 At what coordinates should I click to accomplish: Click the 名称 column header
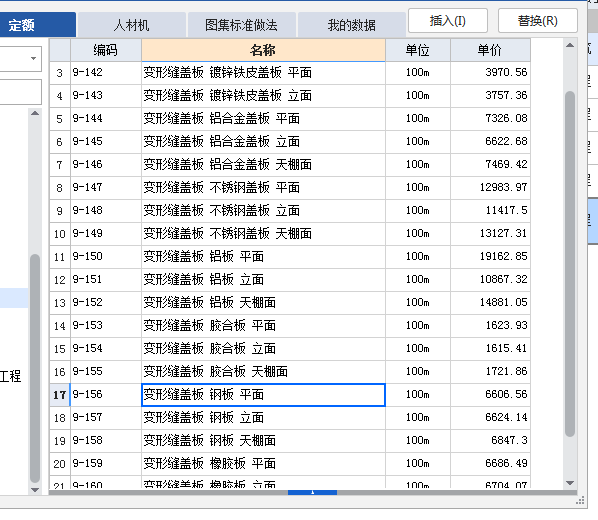[263, 50]
